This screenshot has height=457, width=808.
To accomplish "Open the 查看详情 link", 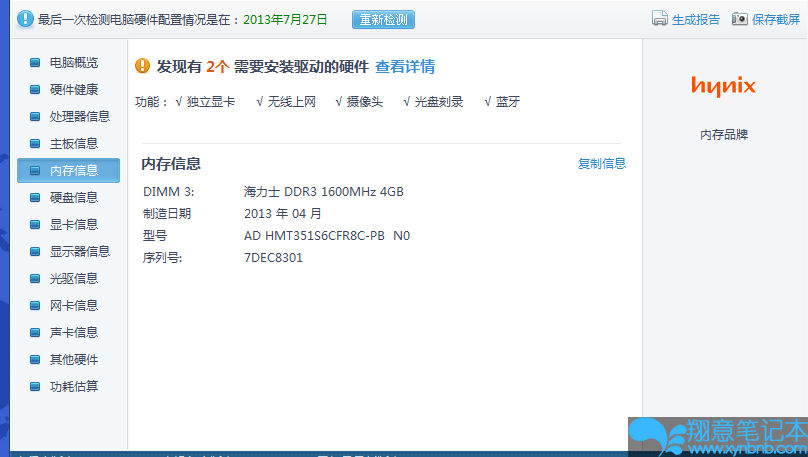I will coord(405,67).
